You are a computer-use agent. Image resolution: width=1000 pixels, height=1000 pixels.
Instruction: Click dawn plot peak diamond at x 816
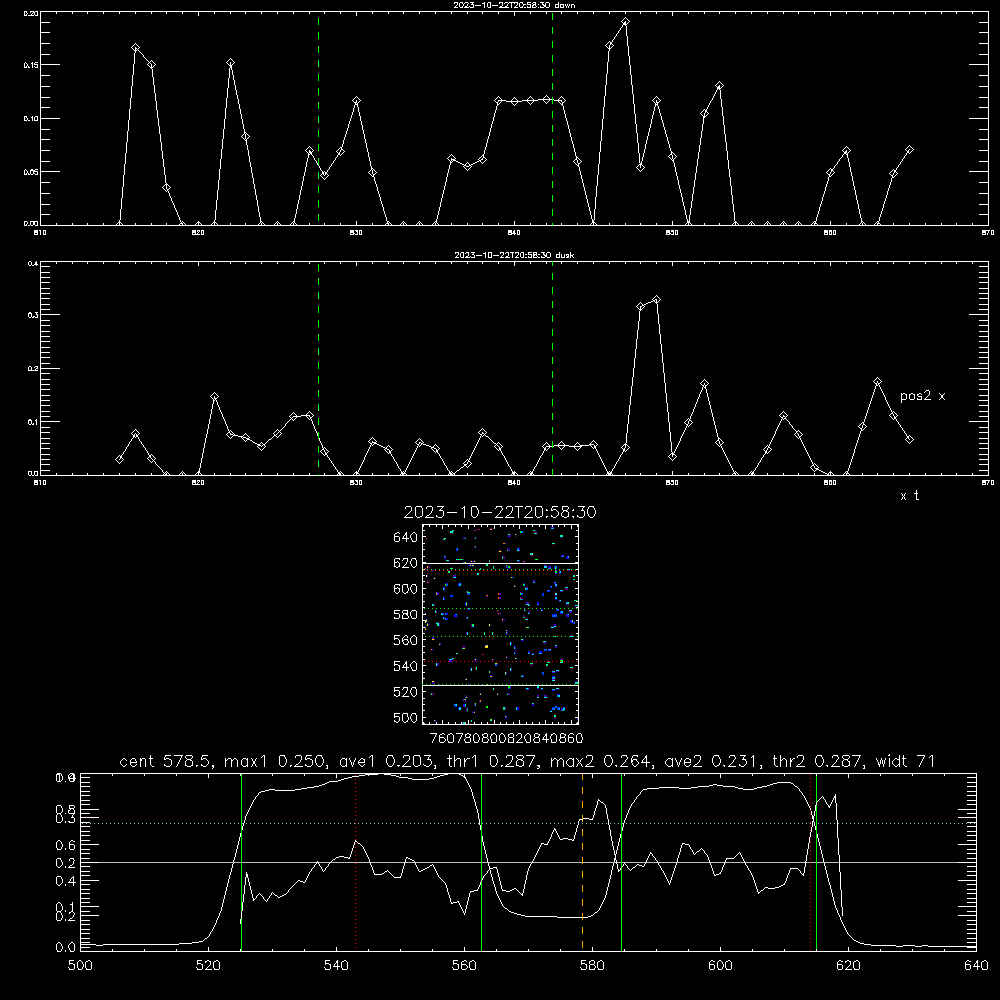tap(135, 48)
